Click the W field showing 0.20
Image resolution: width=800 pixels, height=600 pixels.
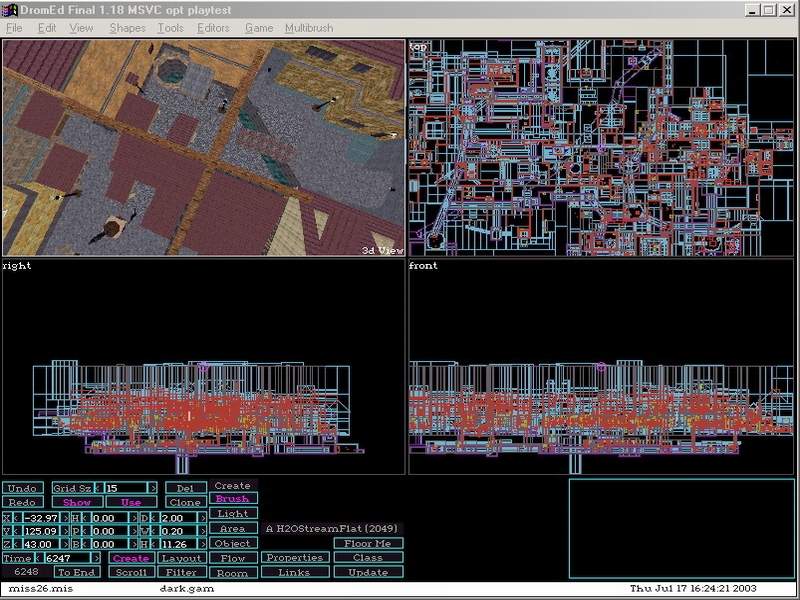click(x=178, y=531)
